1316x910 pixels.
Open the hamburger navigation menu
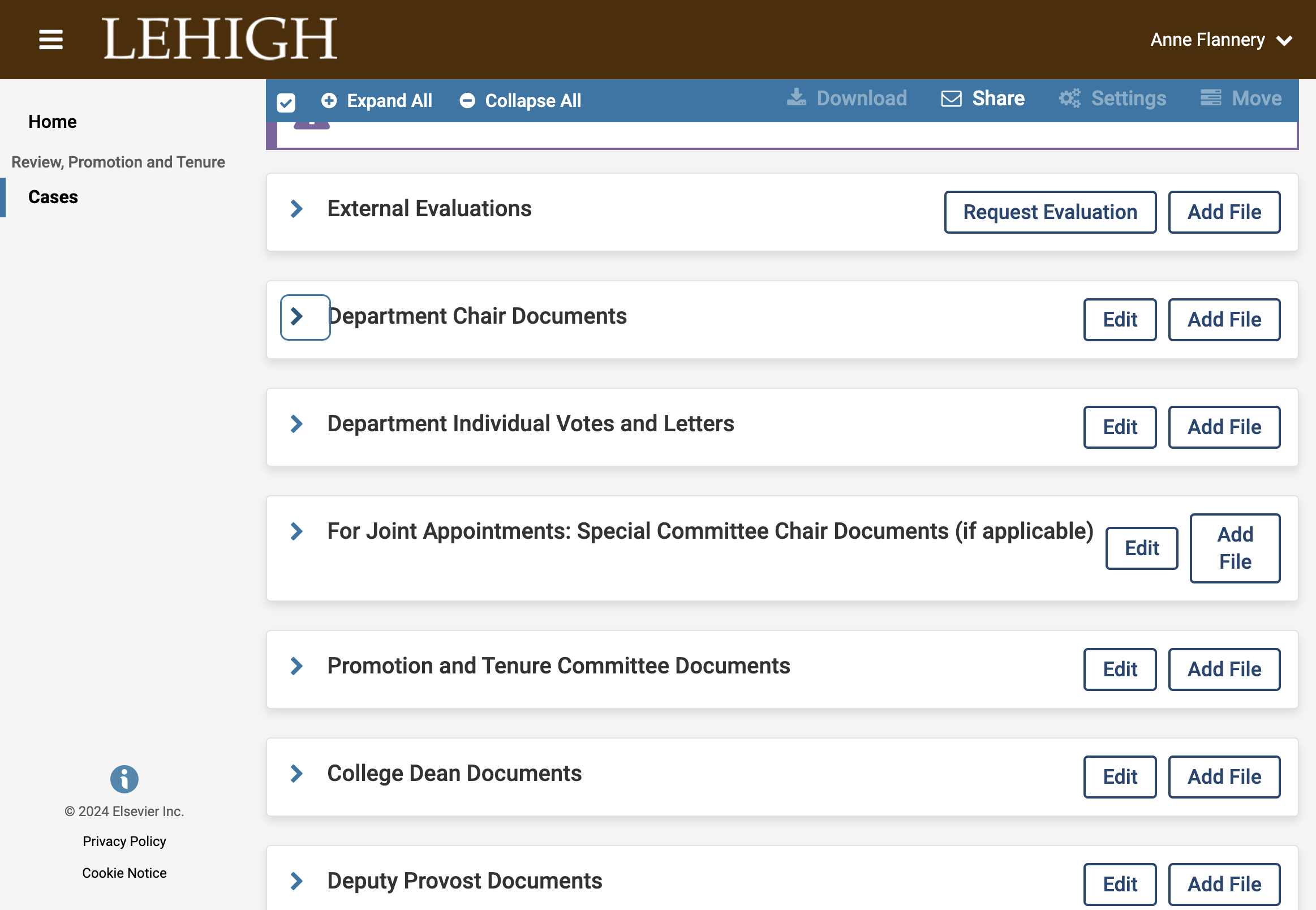click(51, 40)
